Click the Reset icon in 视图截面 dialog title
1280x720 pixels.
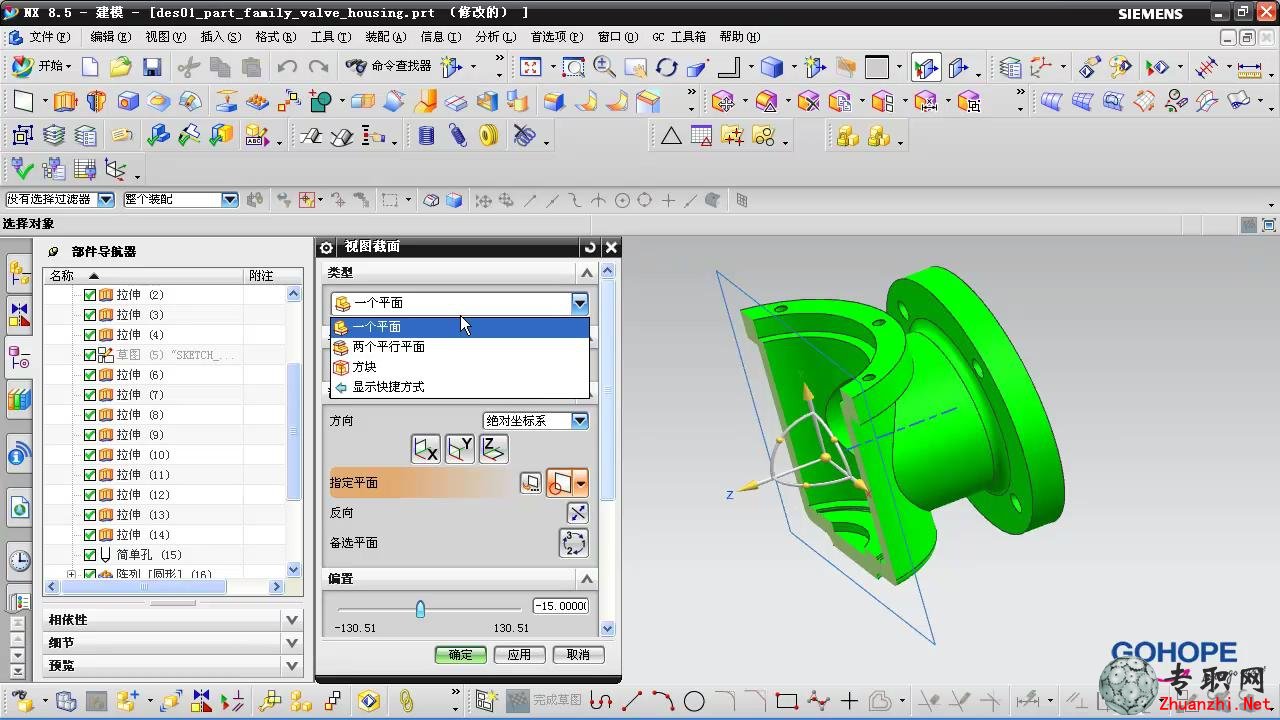click(x=590, y=247)
